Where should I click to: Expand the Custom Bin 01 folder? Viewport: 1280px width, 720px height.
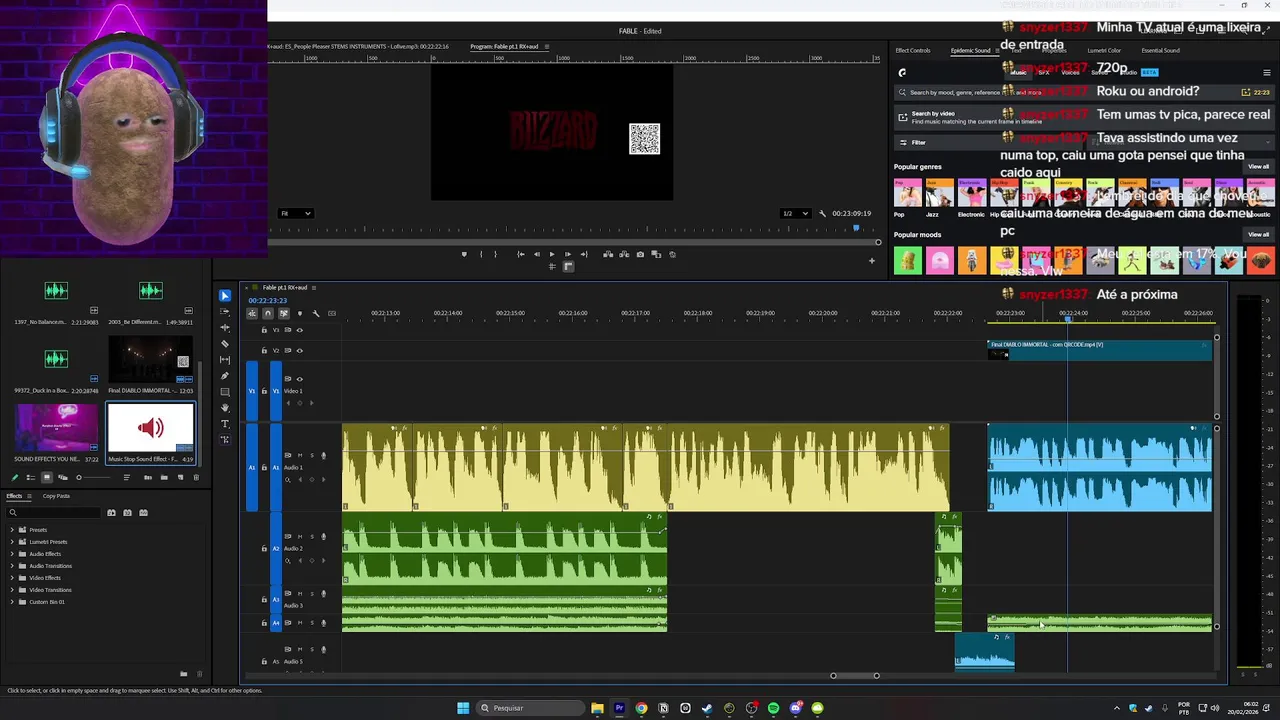[12, 602]
